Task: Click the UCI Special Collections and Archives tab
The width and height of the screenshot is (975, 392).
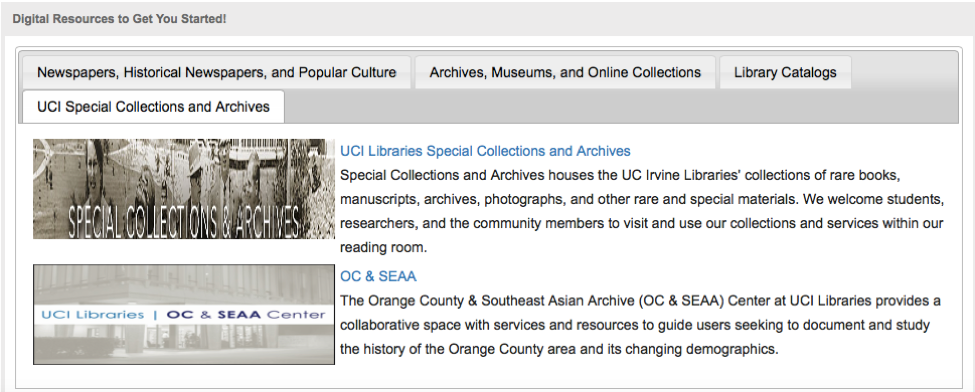Action: [x=153, y=106]
